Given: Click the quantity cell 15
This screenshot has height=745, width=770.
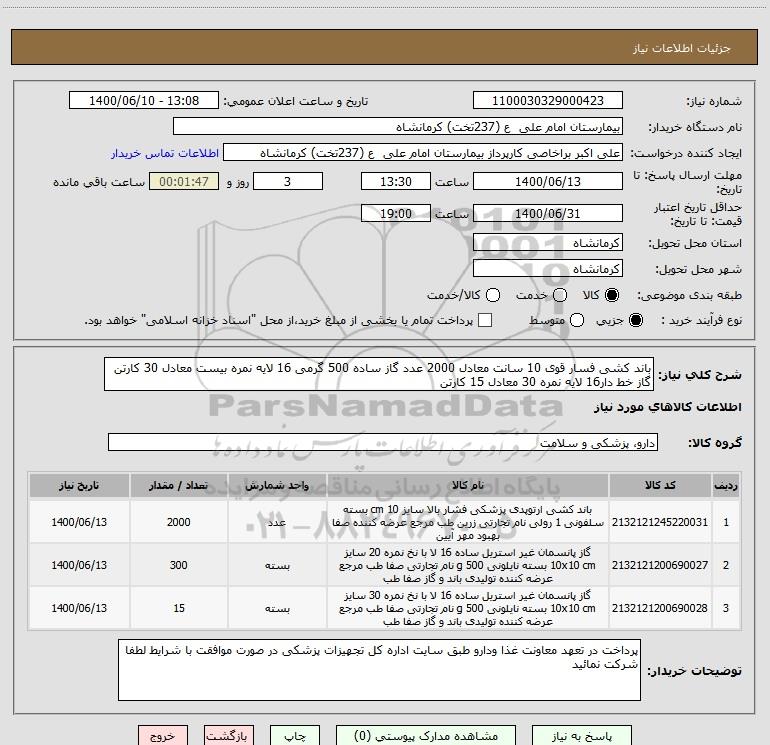Looking at the screenshot, I should coord(179,608).
